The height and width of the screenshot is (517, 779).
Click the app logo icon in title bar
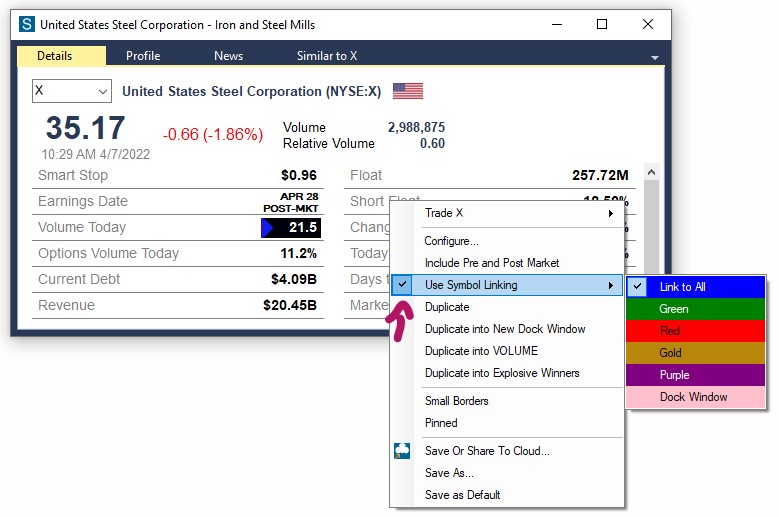pyautogui.click(x=27, y=25)
